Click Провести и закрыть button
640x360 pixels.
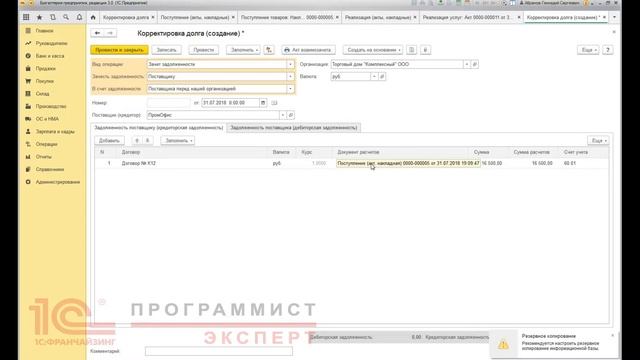click(x=120, y=50)
